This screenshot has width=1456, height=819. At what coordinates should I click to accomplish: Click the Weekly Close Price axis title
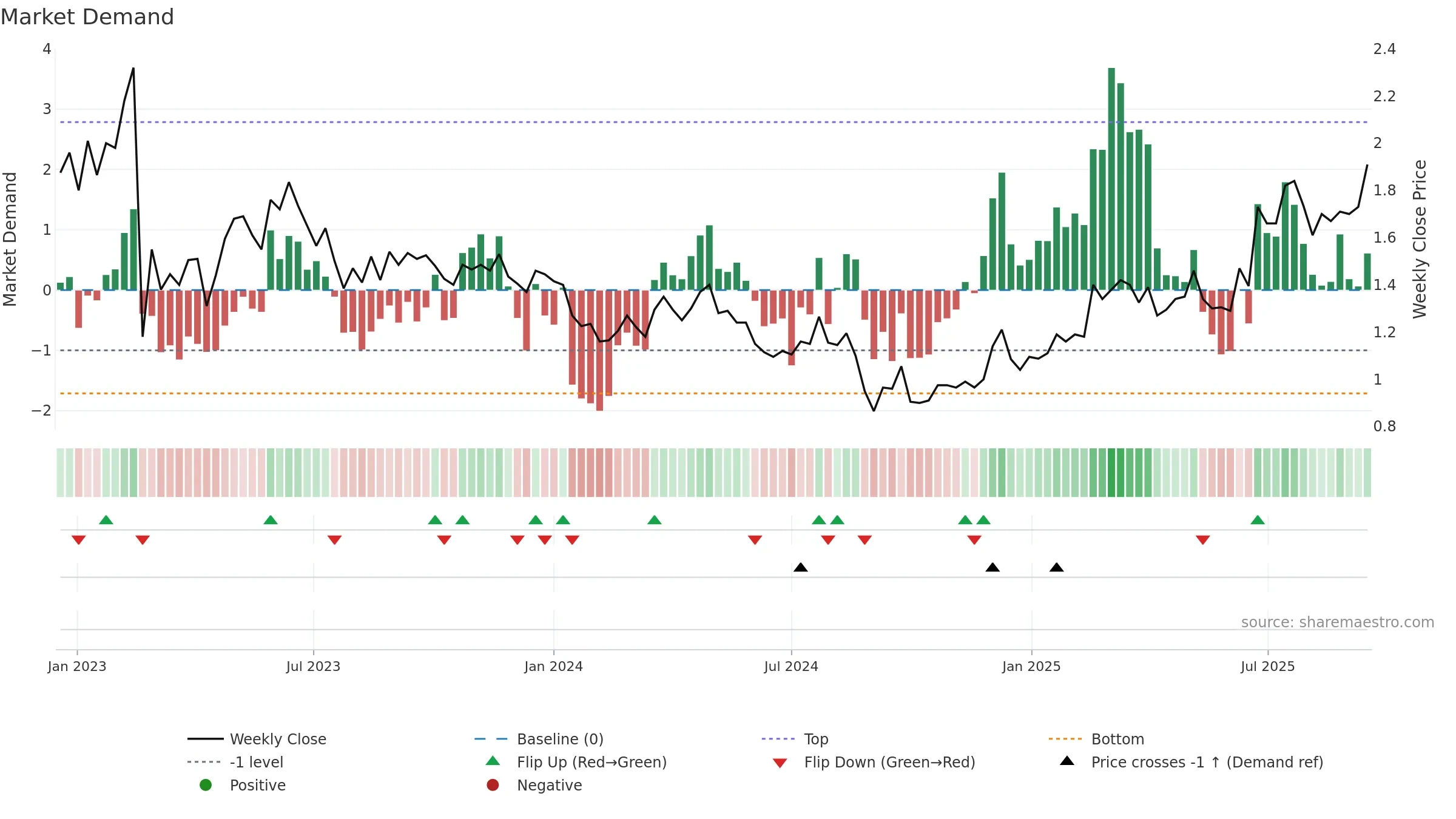[1420, 239]
